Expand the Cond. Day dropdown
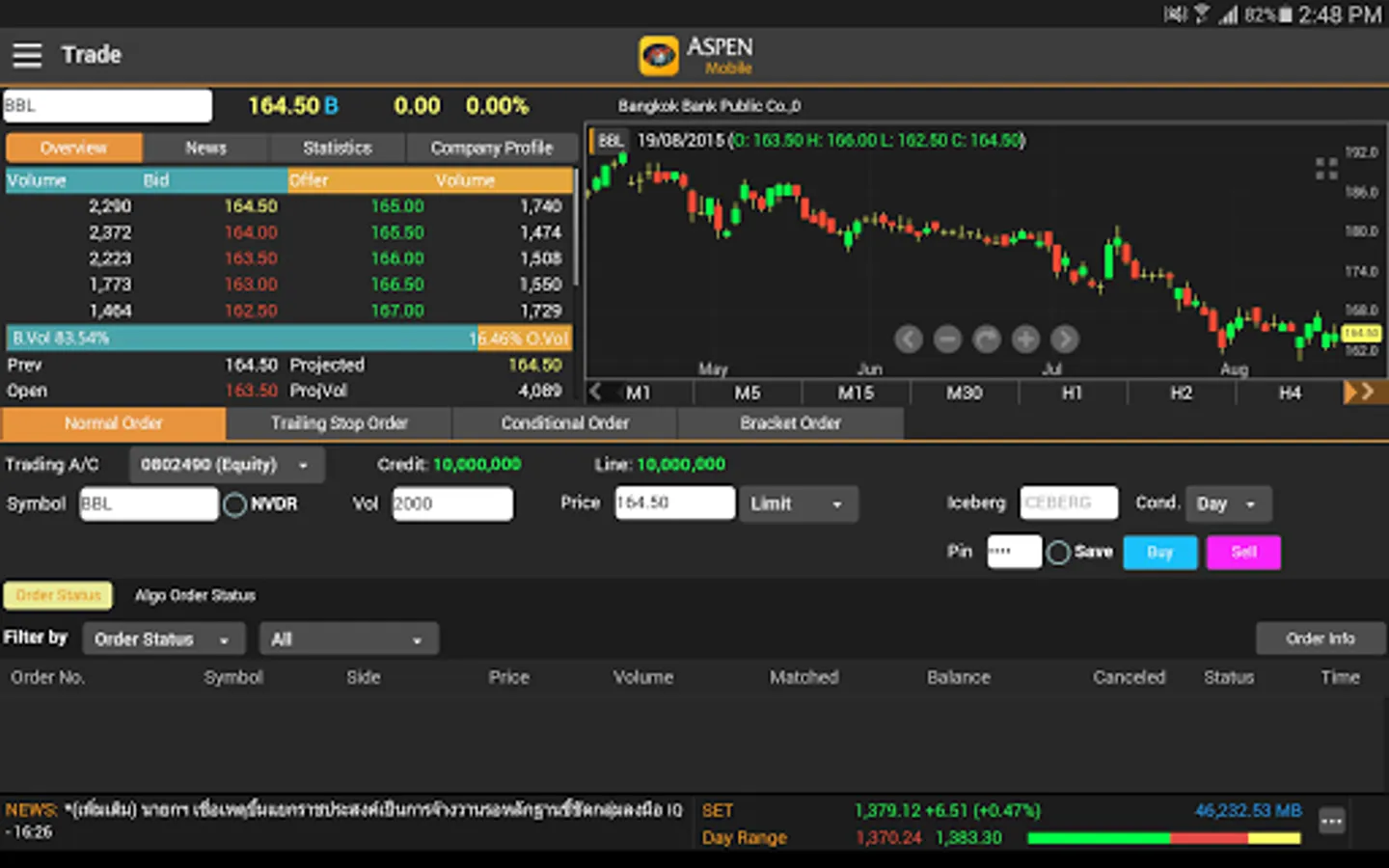1389x868 pixels. [x=1228, y=503]
